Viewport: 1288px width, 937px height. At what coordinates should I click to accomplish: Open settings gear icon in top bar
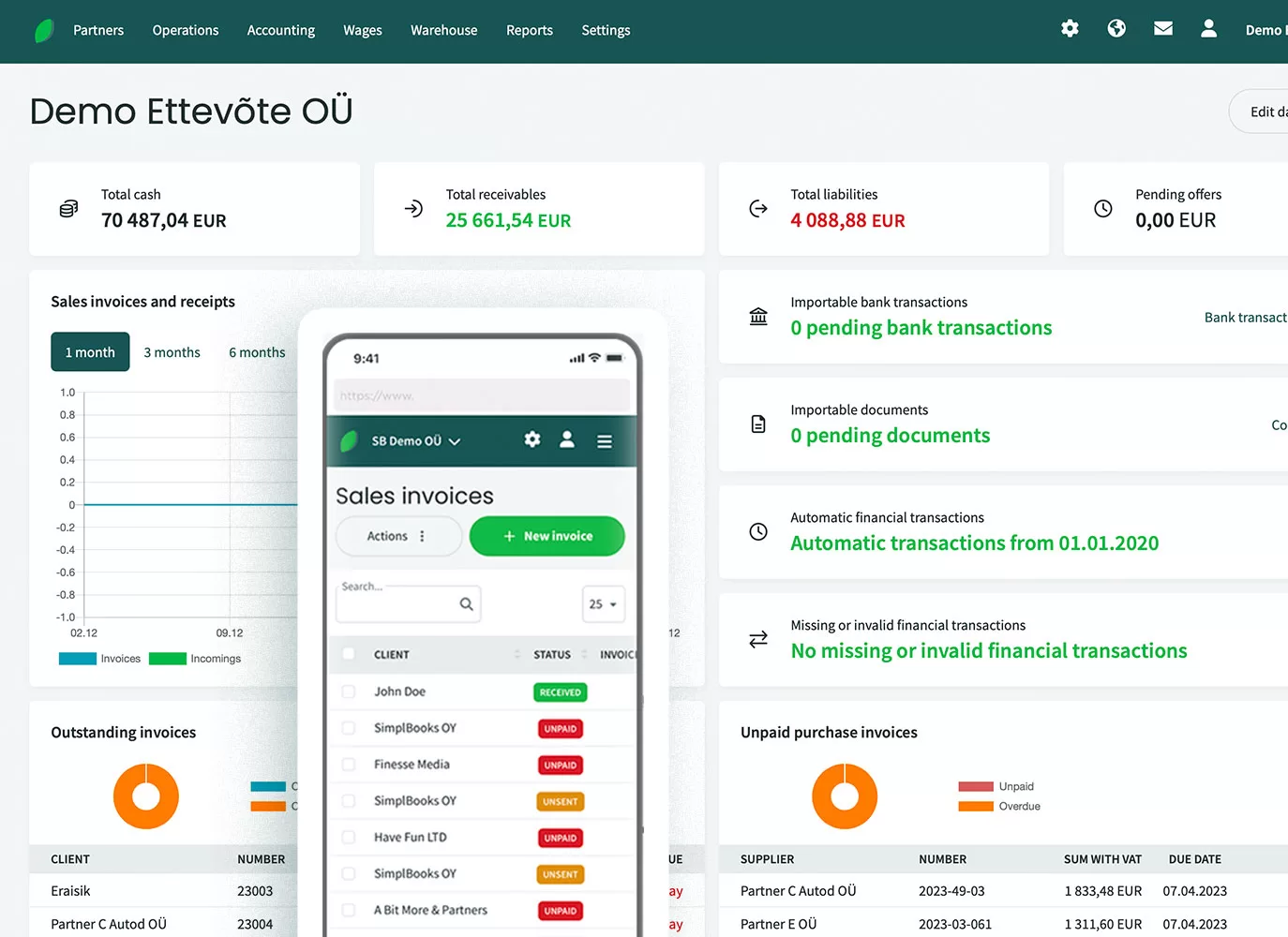(1070, 29)
